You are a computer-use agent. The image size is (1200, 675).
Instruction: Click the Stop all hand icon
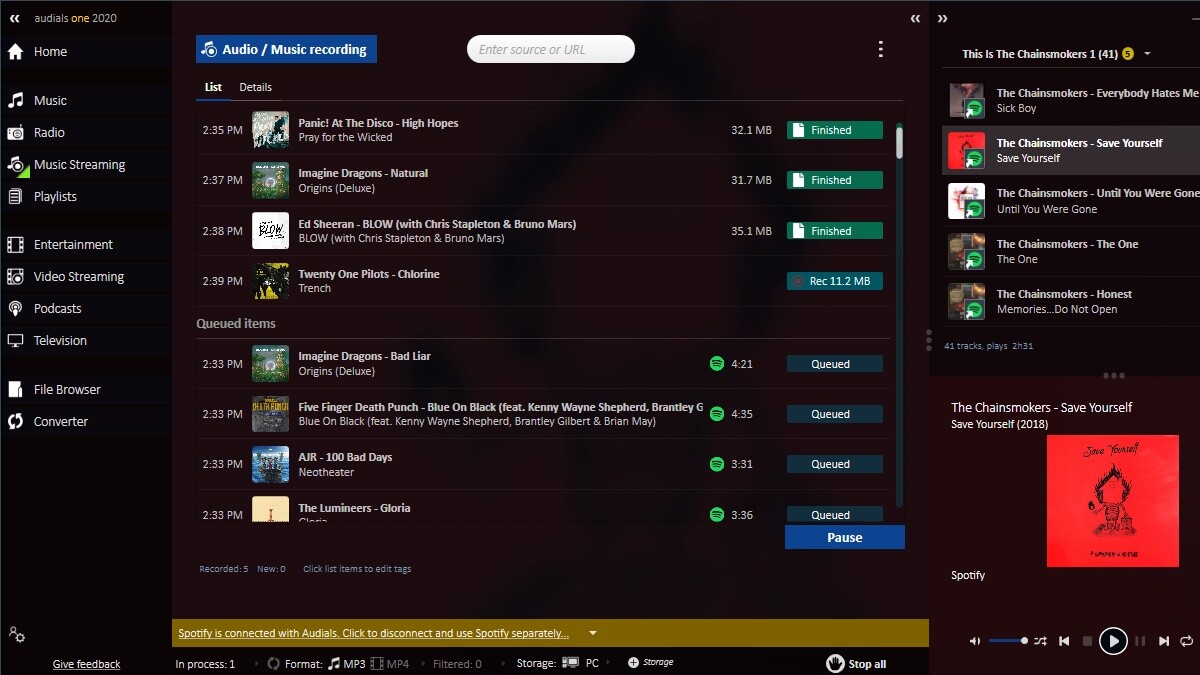tap(835, 664)
